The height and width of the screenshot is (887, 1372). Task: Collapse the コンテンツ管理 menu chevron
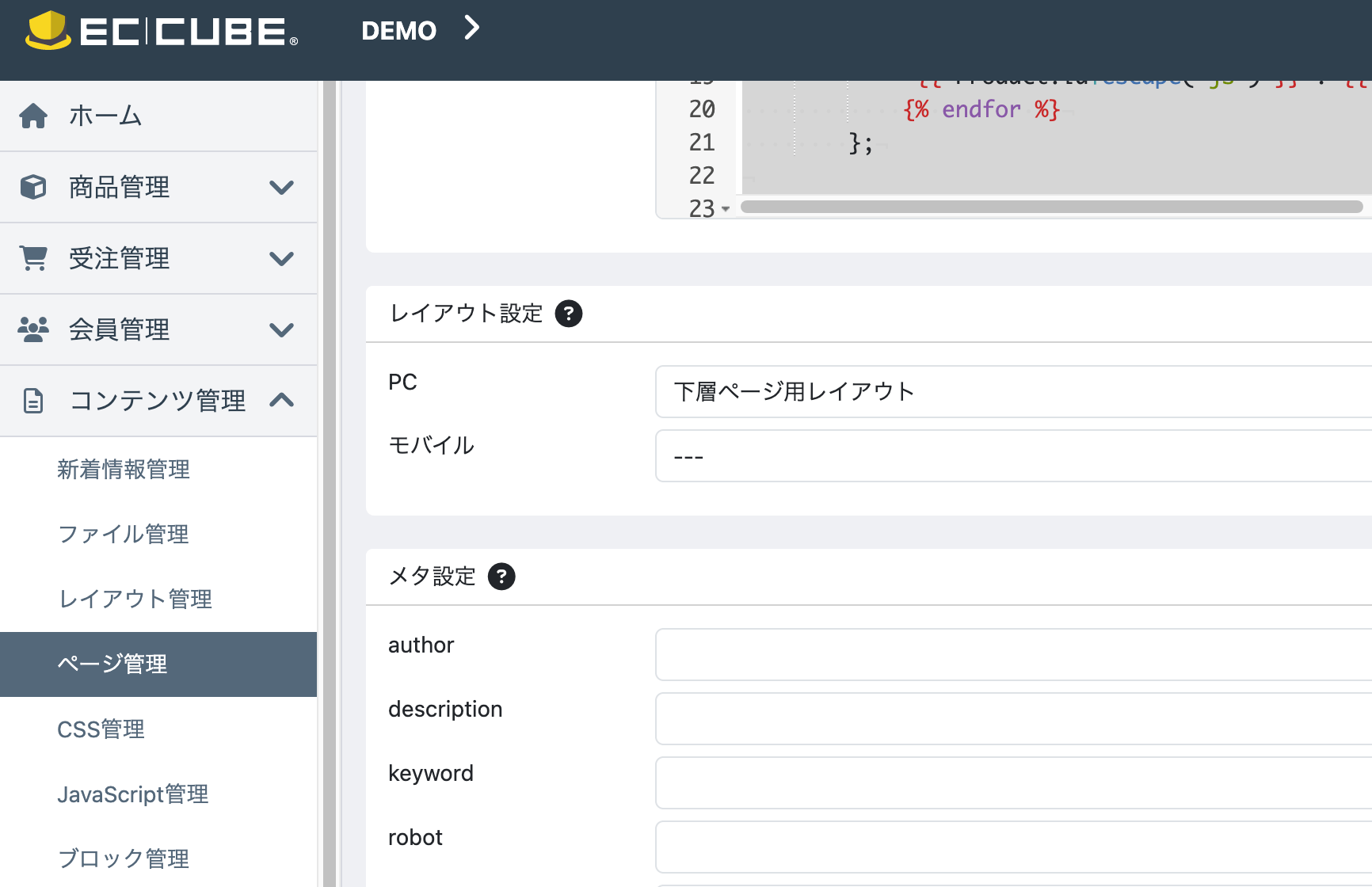(x=282, y=400)
